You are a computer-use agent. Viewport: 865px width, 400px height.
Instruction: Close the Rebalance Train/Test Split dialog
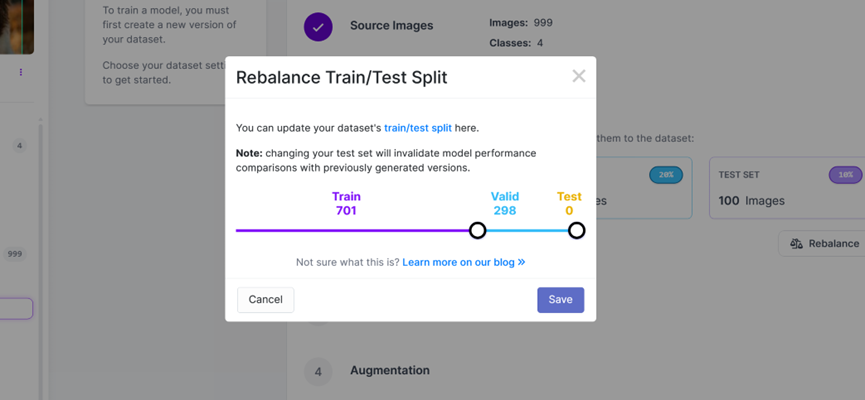pyautogui.click(x=578, y=76)
